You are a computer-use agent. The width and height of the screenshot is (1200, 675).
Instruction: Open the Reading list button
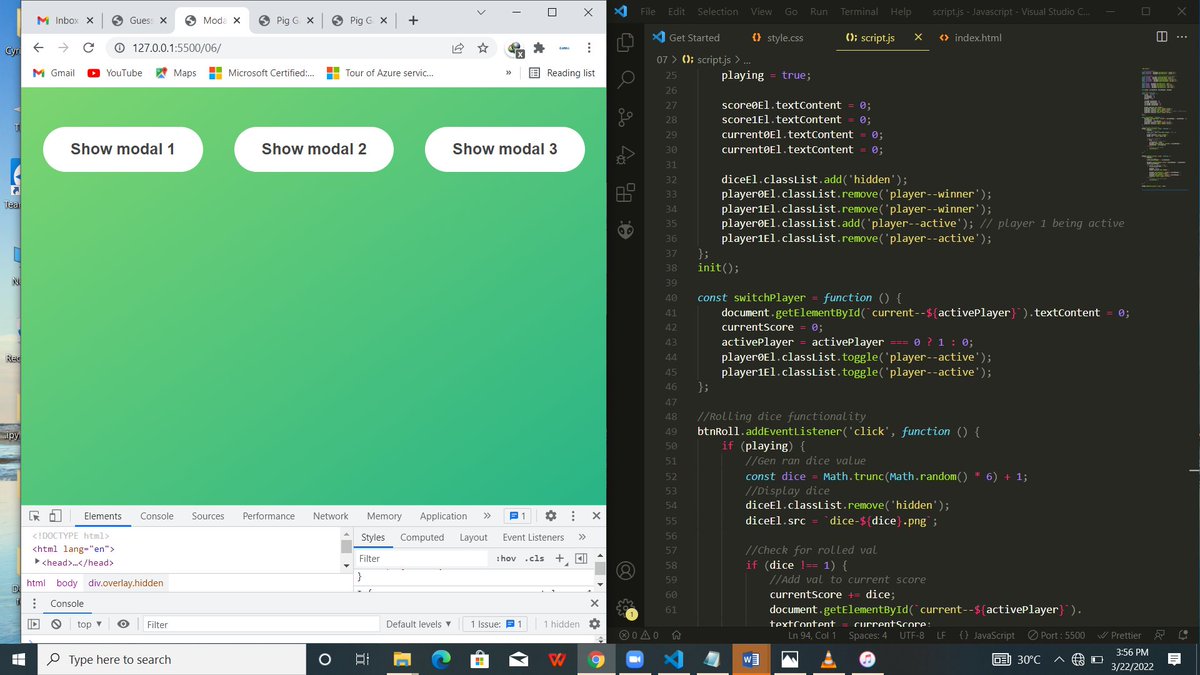click(x=562, y=73)
